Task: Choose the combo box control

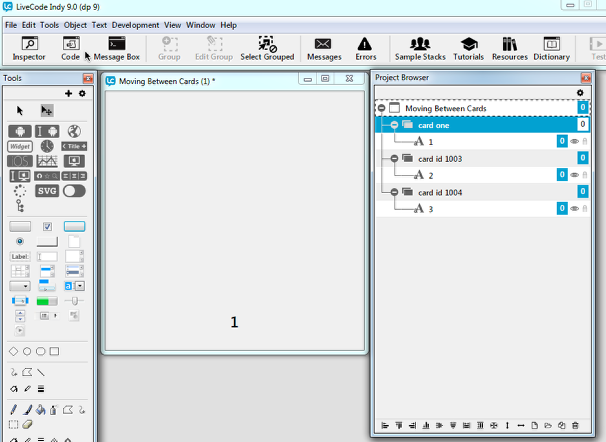Action: coord(74,286)
